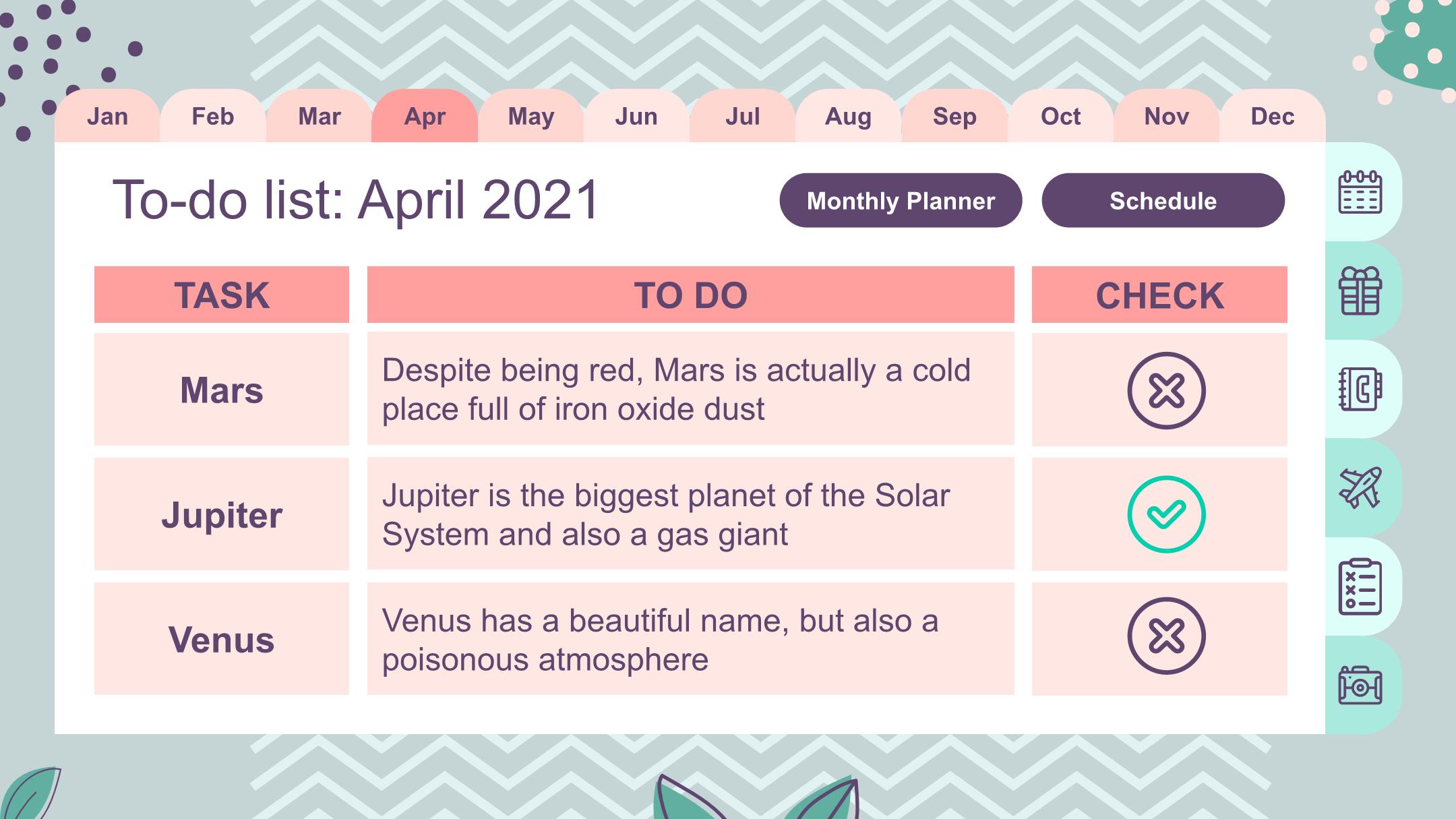
Task: Click the gift box sidebar icon
Action: click(1360, 291)
